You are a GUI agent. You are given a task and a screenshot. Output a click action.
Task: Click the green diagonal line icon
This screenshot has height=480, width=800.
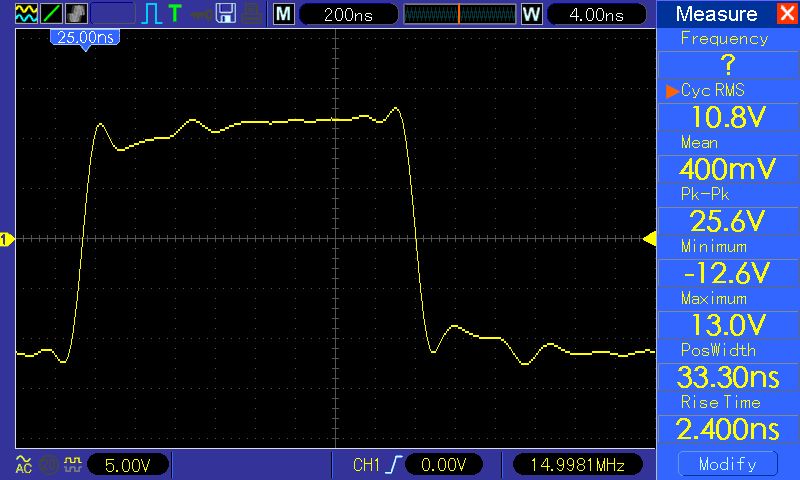[x=51, y=14]
